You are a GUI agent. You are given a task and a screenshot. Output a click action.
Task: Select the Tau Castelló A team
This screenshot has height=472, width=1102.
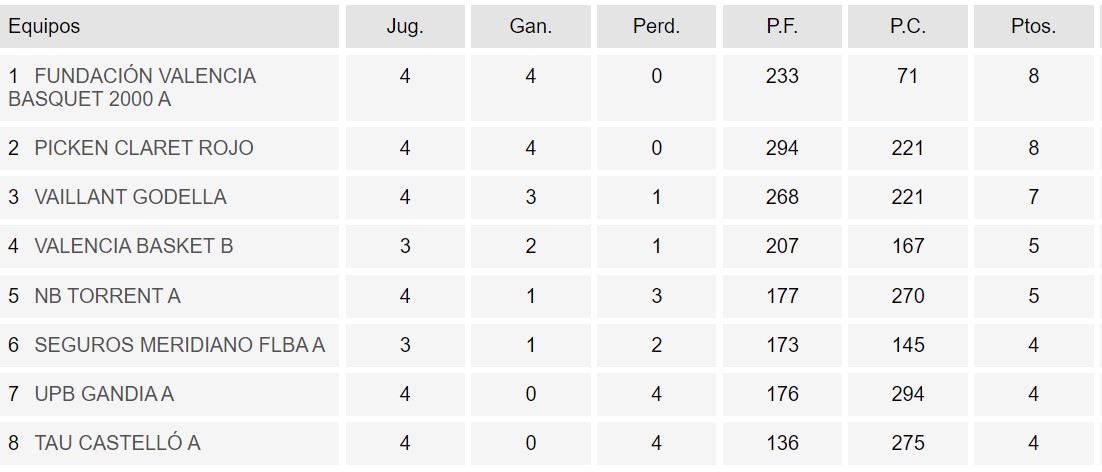point(117,443)
